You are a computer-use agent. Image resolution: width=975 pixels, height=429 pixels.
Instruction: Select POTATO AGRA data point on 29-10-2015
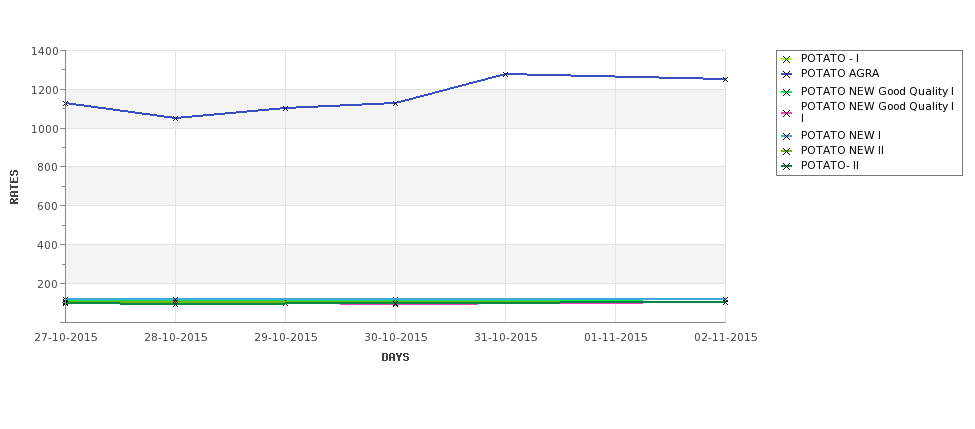[285, 108]
